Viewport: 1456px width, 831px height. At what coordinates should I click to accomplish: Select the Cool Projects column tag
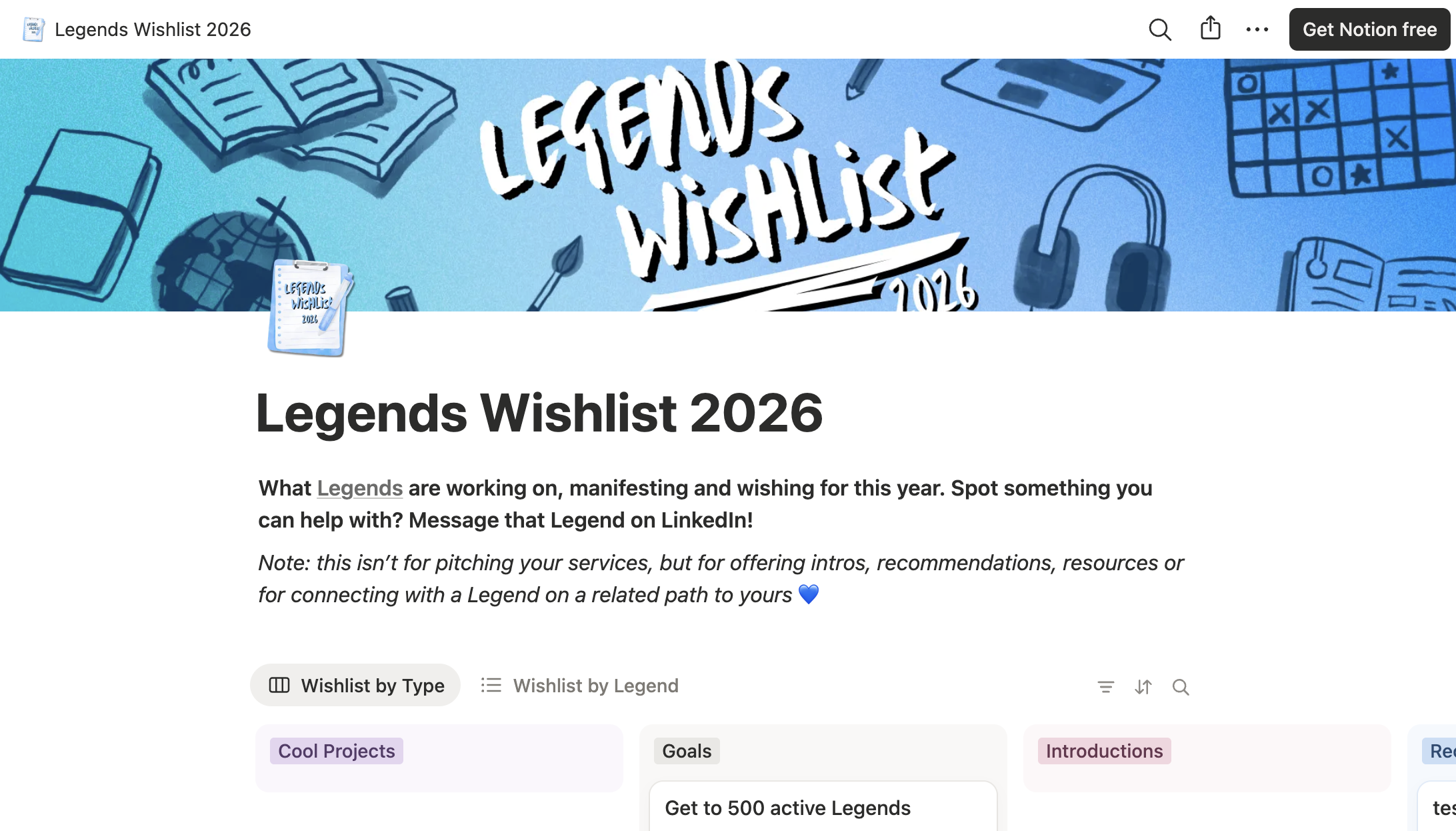336,751
